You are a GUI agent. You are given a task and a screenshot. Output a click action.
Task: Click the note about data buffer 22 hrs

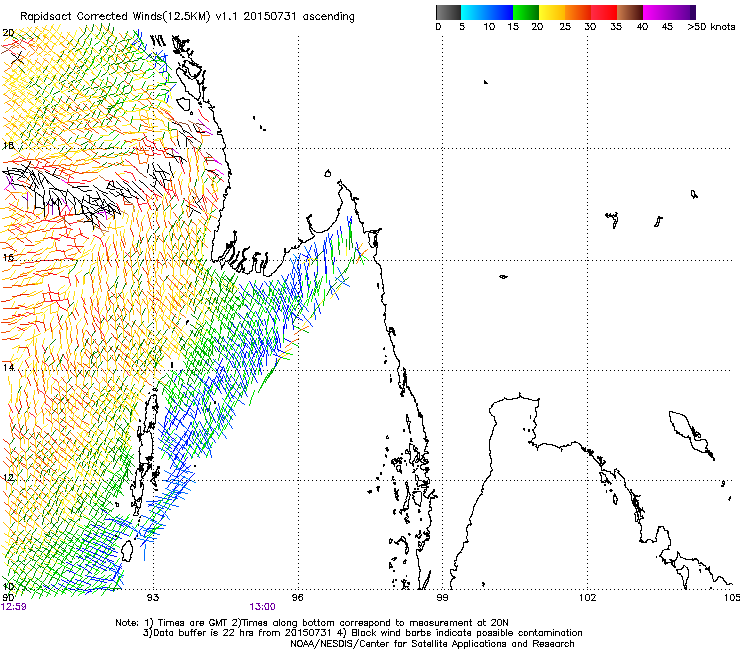[239, 633]
